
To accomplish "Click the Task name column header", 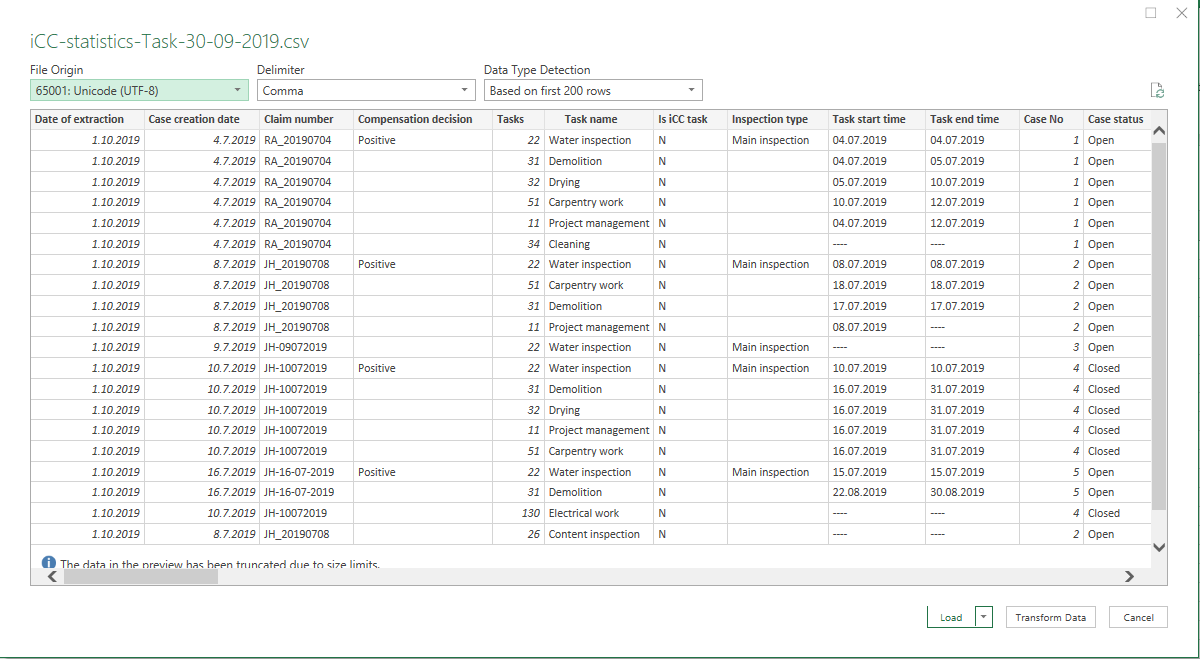I will tap(590, 119).
